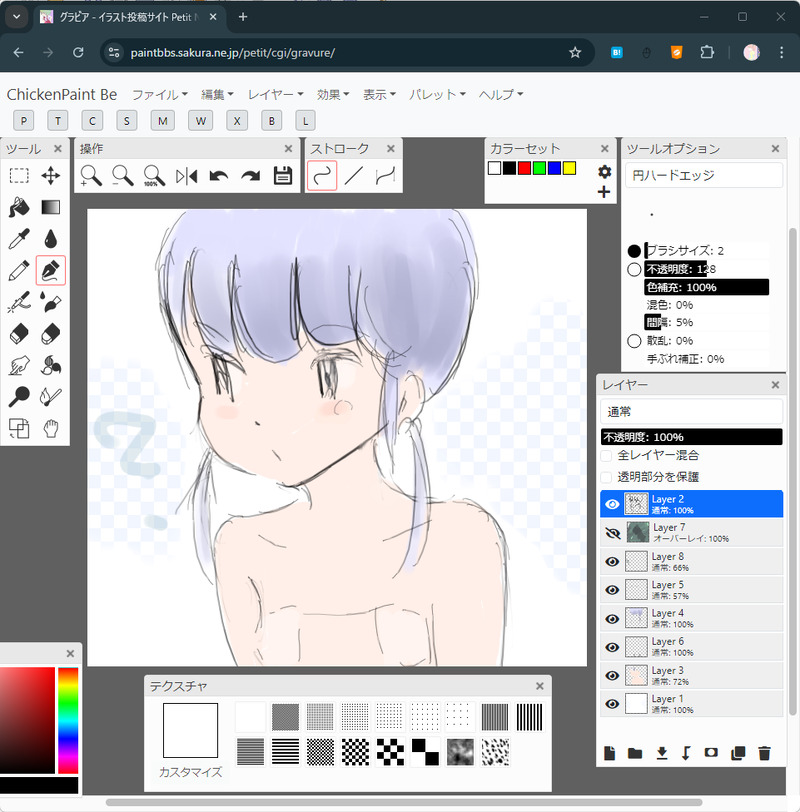This screenshot has height=812, width=800.
Task: Zoom in with the plus magnifier
Action: click(x=91, y=176)
